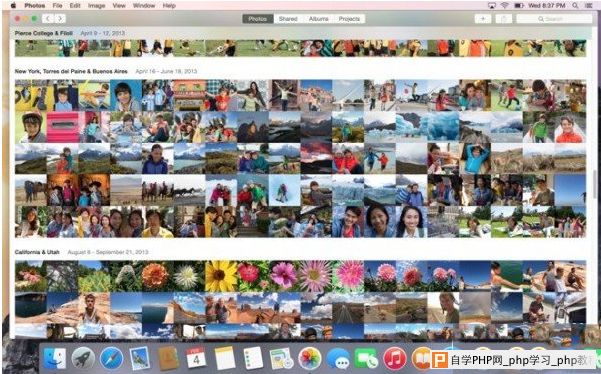Screen dimensions: 601x374
Task: Open the Image menu
Action: point(97,5)
